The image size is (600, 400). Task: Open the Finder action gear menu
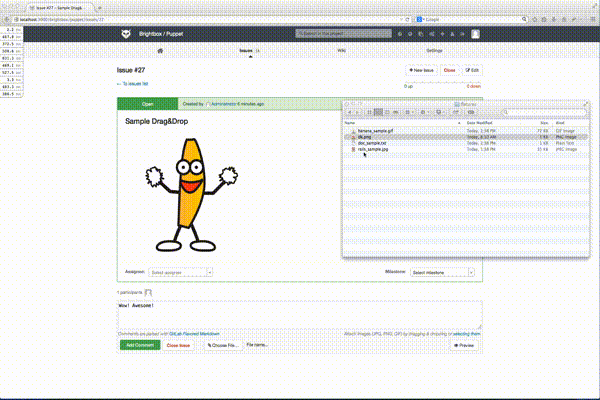point(426,112)
